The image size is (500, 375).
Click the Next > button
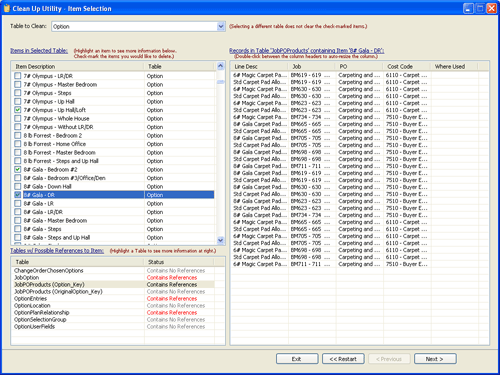pyautogui.click(x=435, y=359)
